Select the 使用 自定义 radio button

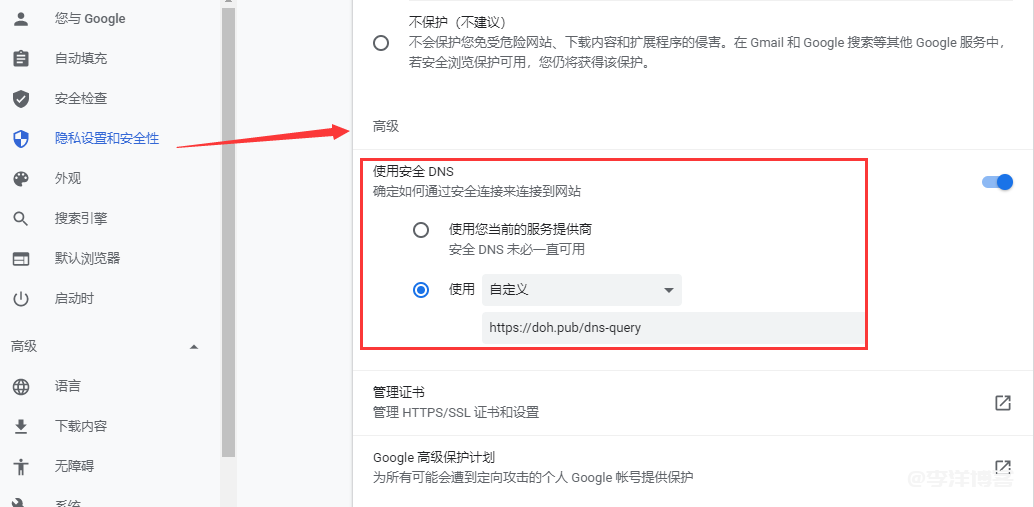click(421, 290)
